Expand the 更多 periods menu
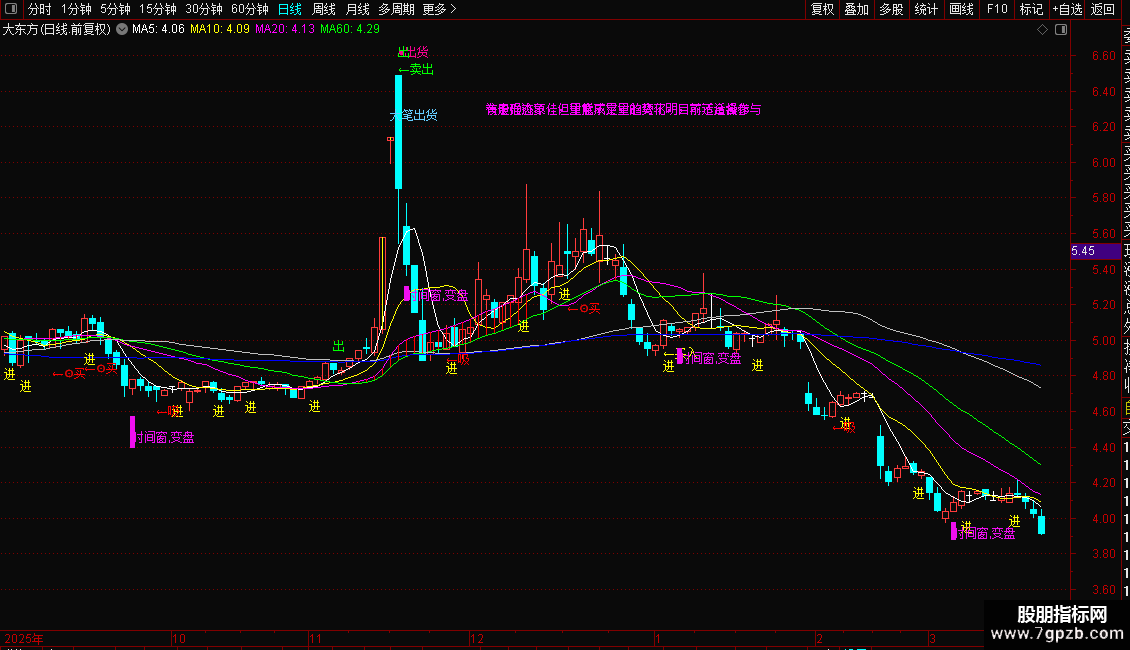Image resolution: width=1130 pixels, height=650 pixels. pos(439,9)
